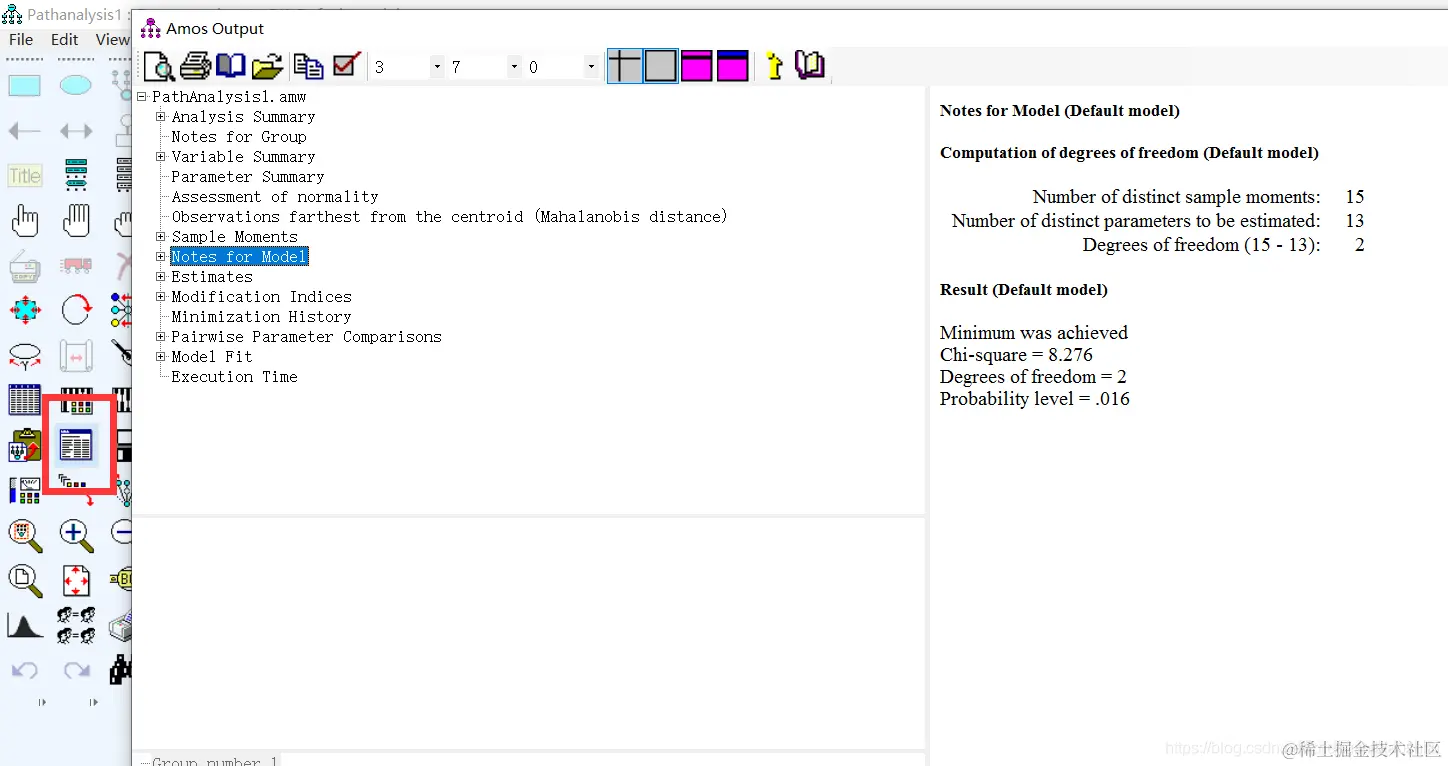Open the View menu in Amos Graphics
This screenshot has height=766, width=1448.
pos(113,39)
